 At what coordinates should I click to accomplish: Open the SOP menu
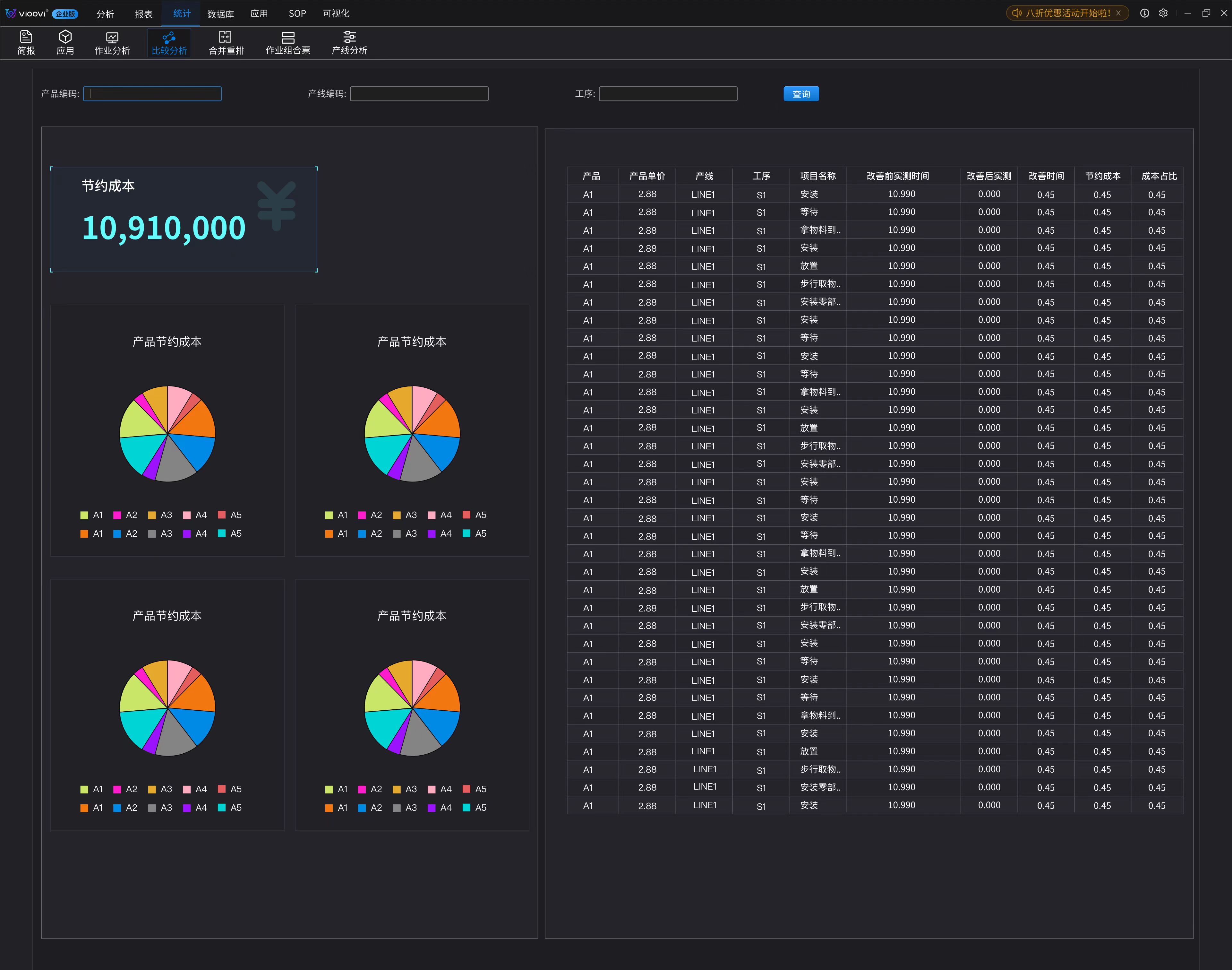[297, 13]
